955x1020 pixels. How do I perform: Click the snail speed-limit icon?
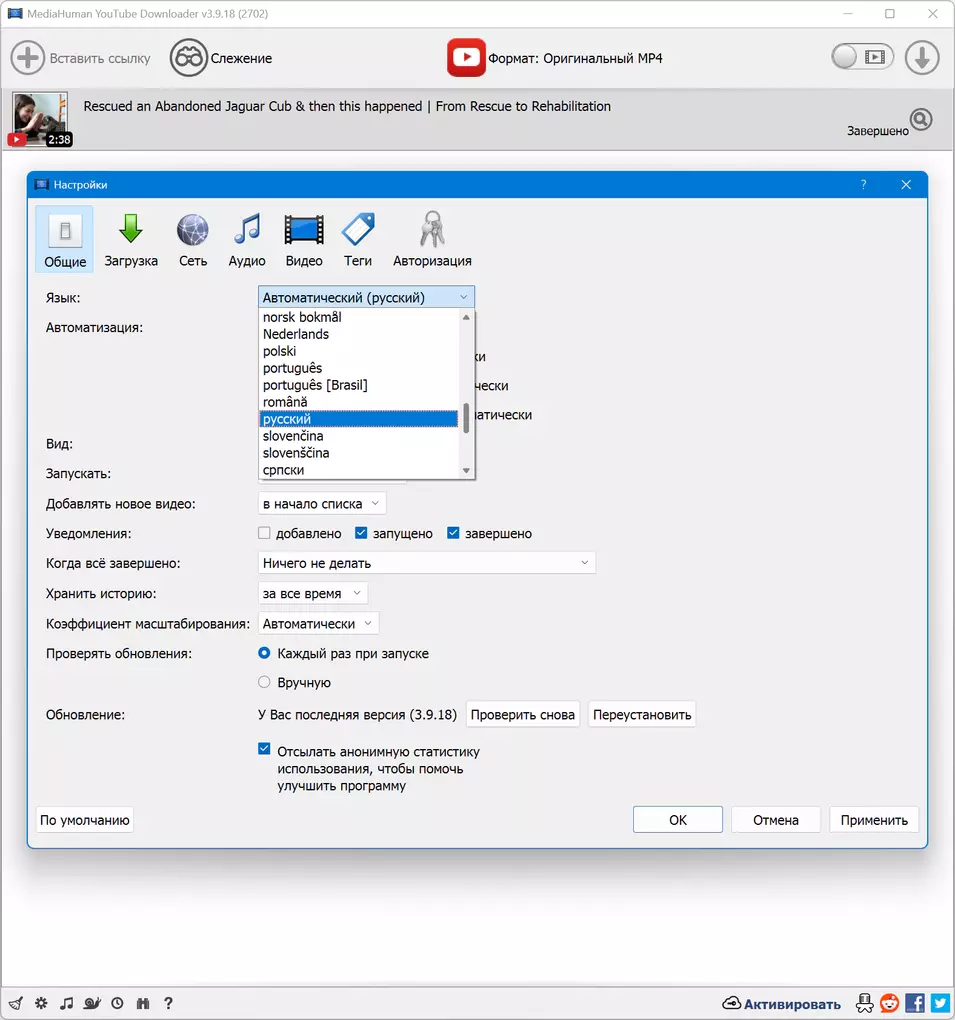[x=92, y=1003]
